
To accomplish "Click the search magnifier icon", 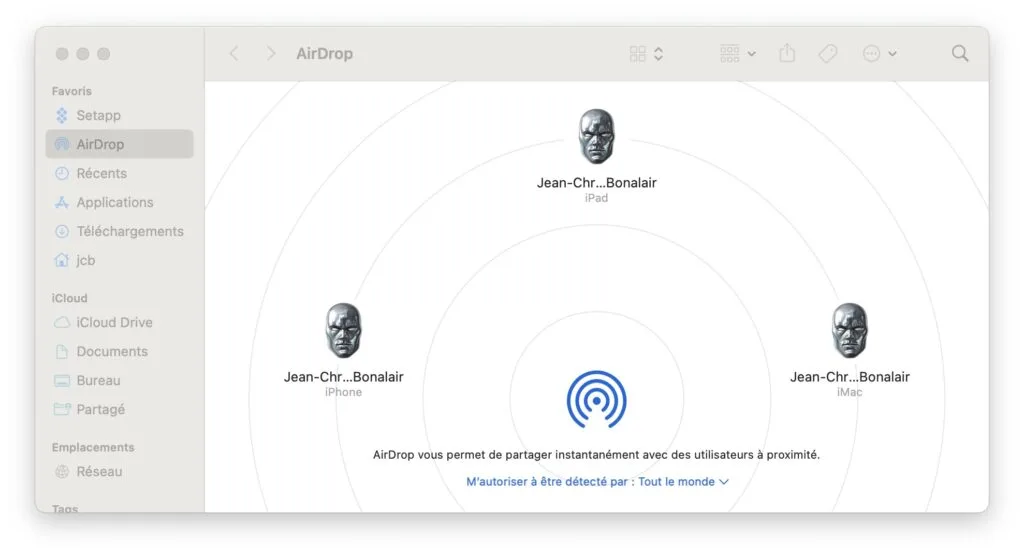I will tap(959, 54).
